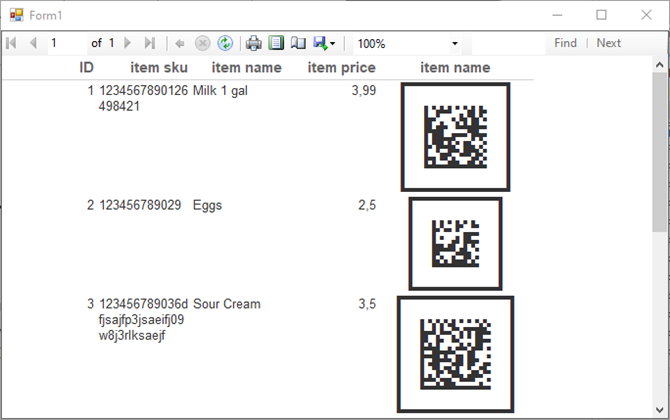Viewport: 670px width, 420px height.
Task: Open the 100% zoom dropdown
Action: click(x=455, y=44)
